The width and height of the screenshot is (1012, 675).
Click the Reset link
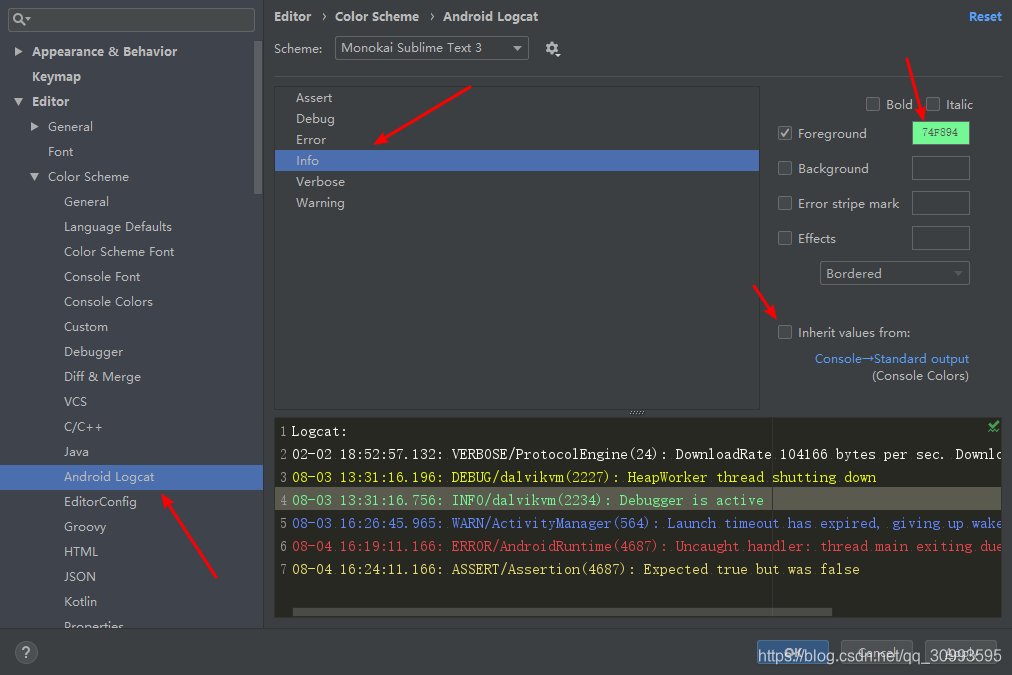click(x=985, y=17)
